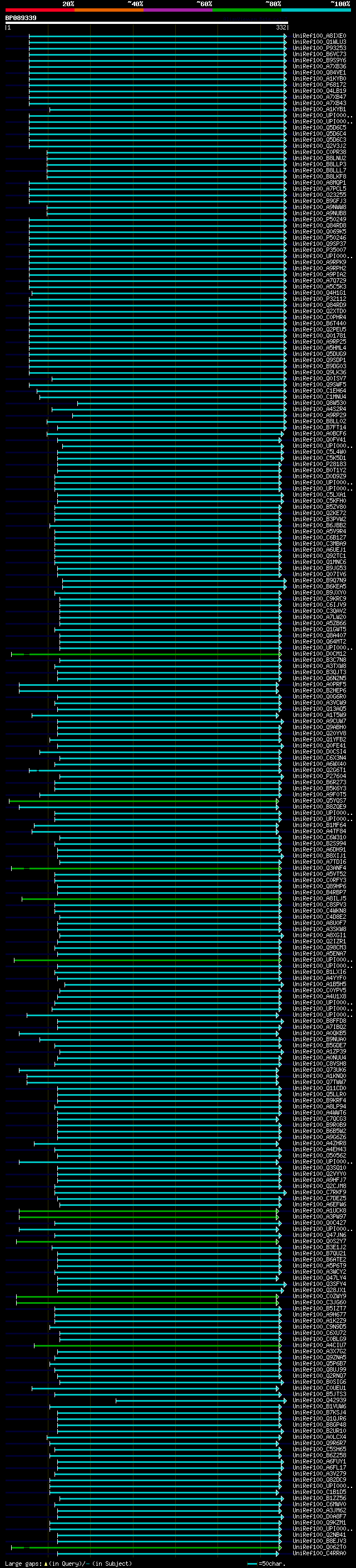The width and height of the screenshot is (356, 1568).
Task: Select hit label UniRef100_A1T5W9
Action: click(x=319, y=715)
